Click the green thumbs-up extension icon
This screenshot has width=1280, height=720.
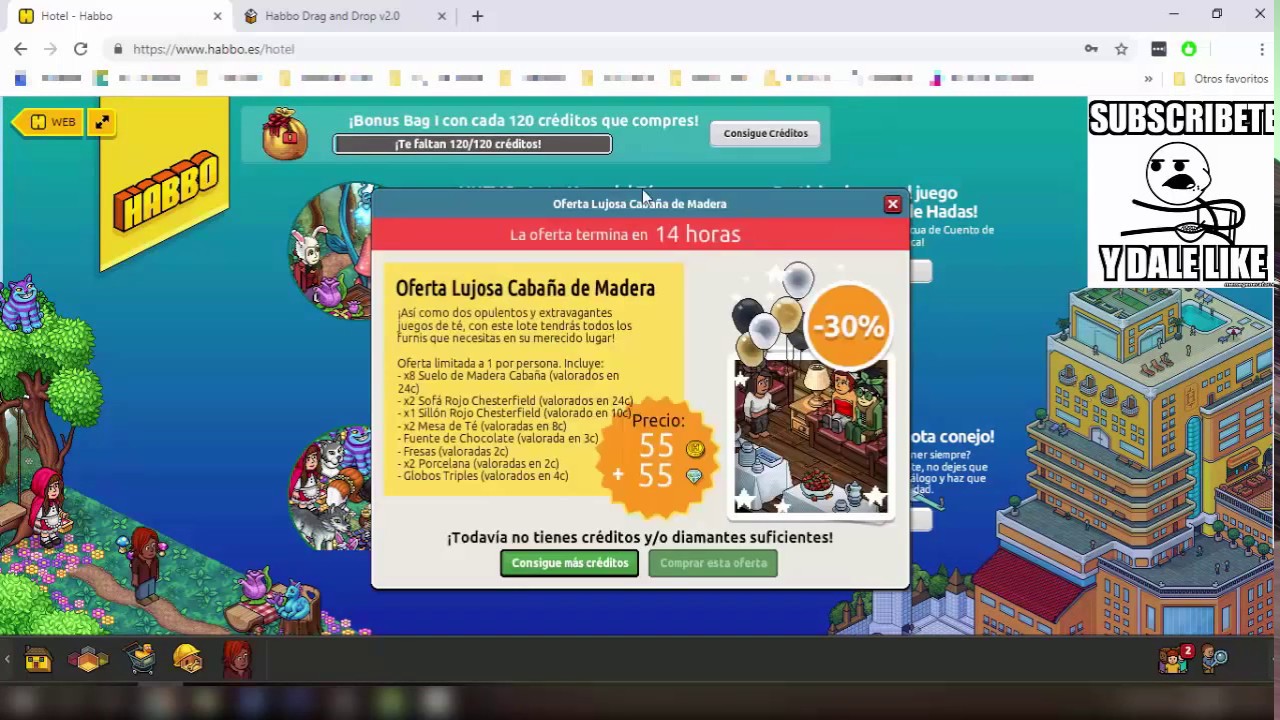click(1189, 49)
